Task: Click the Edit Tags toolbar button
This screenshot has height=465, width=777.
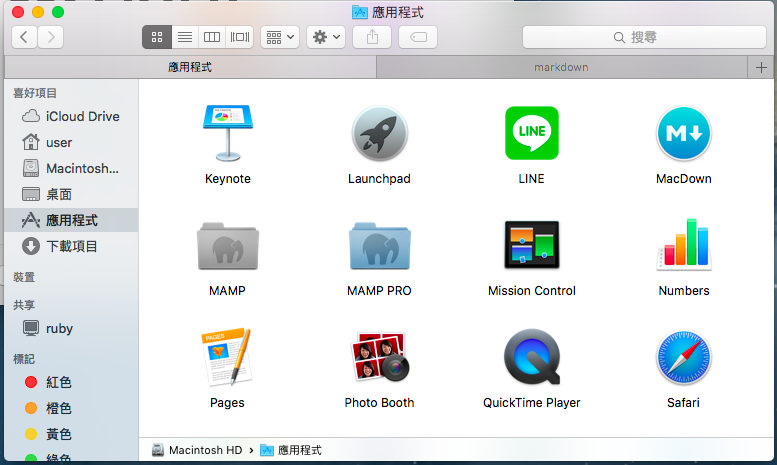Action: (x=418, y=37)
